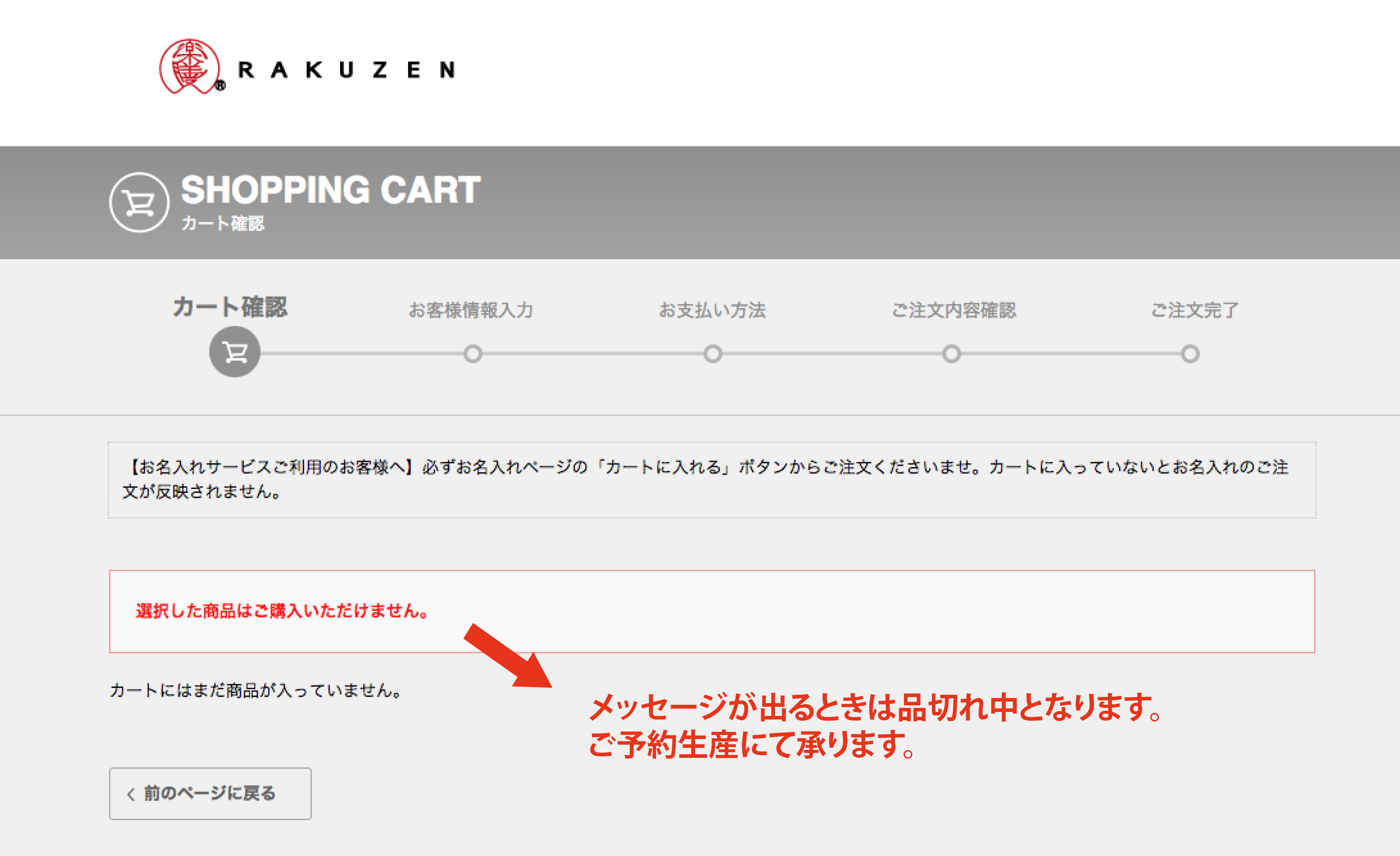Viewport: 1400px width, 856px height.
Task: Click the empty cart message text
Action: 256,690
